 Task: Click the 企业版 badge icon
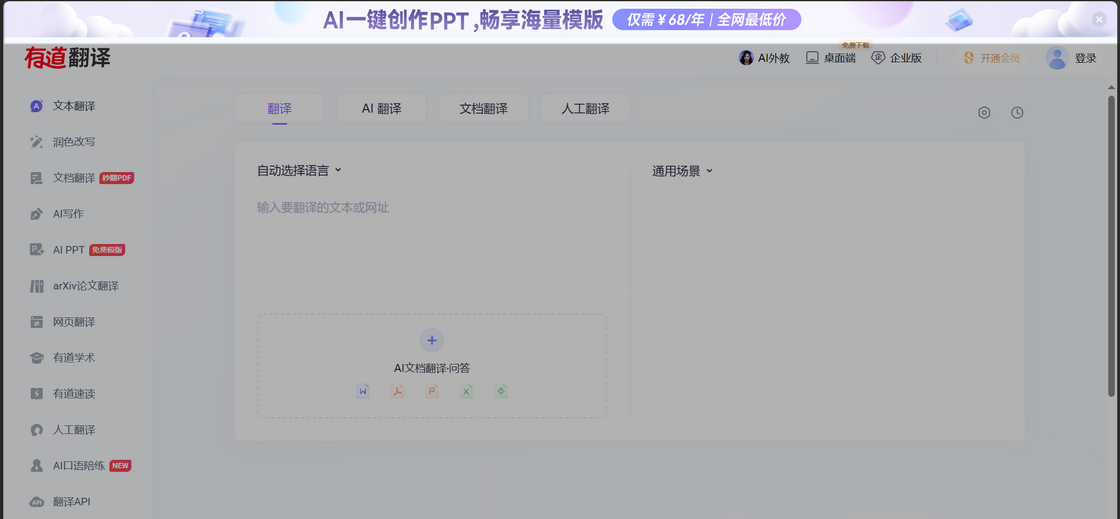(x=879, y=58)
